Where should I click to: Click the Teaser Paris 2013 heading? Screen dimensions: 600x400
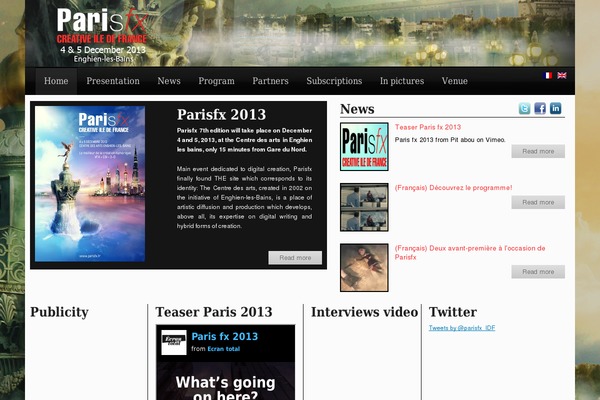point(214,312)
